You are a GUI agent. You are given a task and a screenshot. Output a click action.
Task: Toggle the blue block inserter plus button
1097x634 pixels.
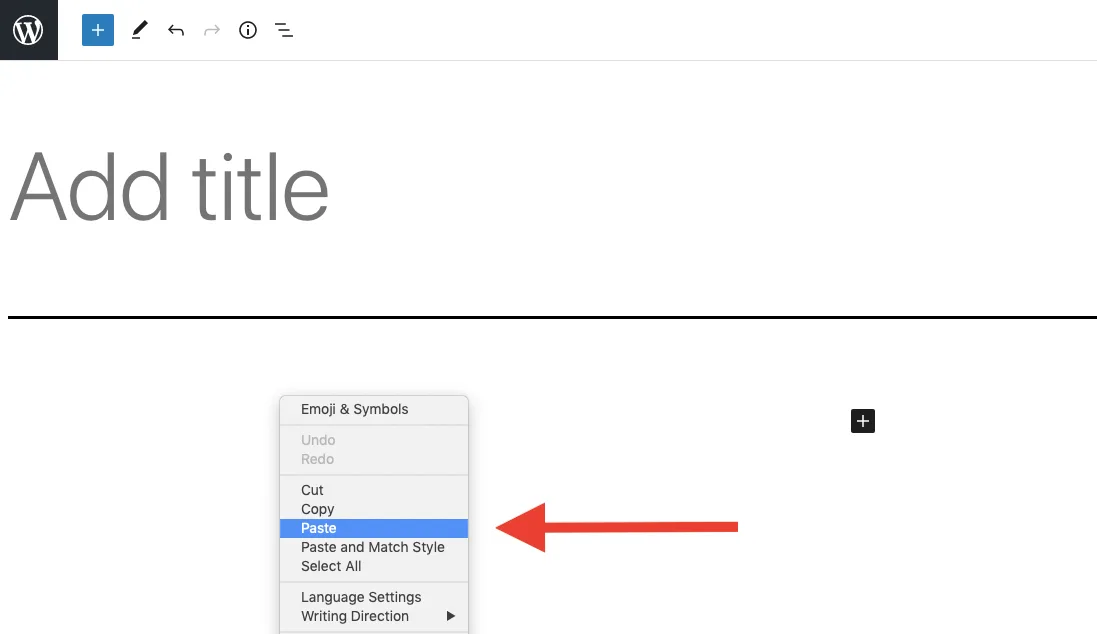98,30
